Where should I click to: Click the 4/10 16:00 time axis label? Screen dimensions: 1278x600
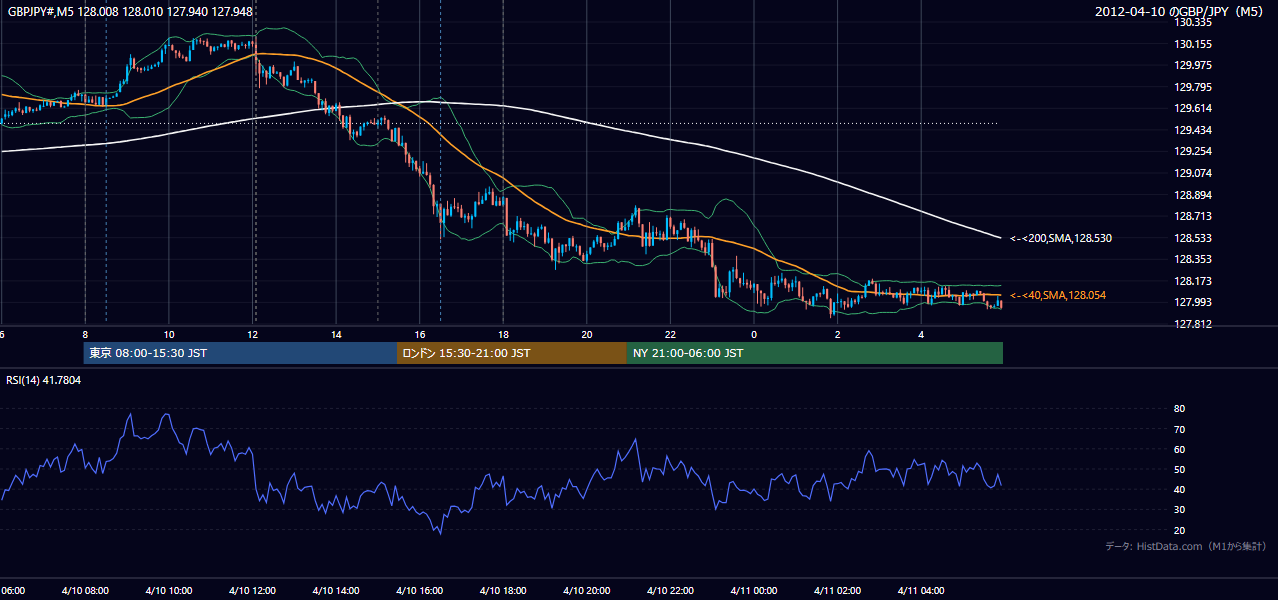[419, 591]
